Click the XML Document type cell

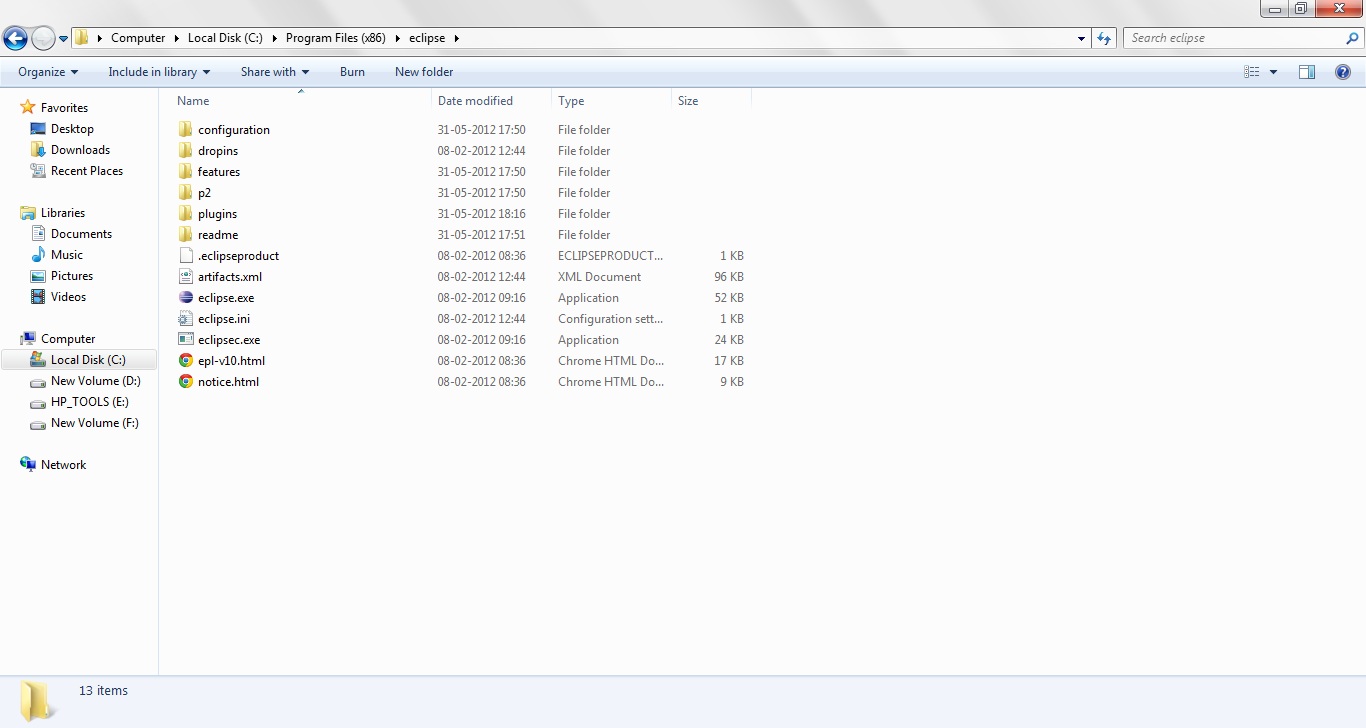599,277
